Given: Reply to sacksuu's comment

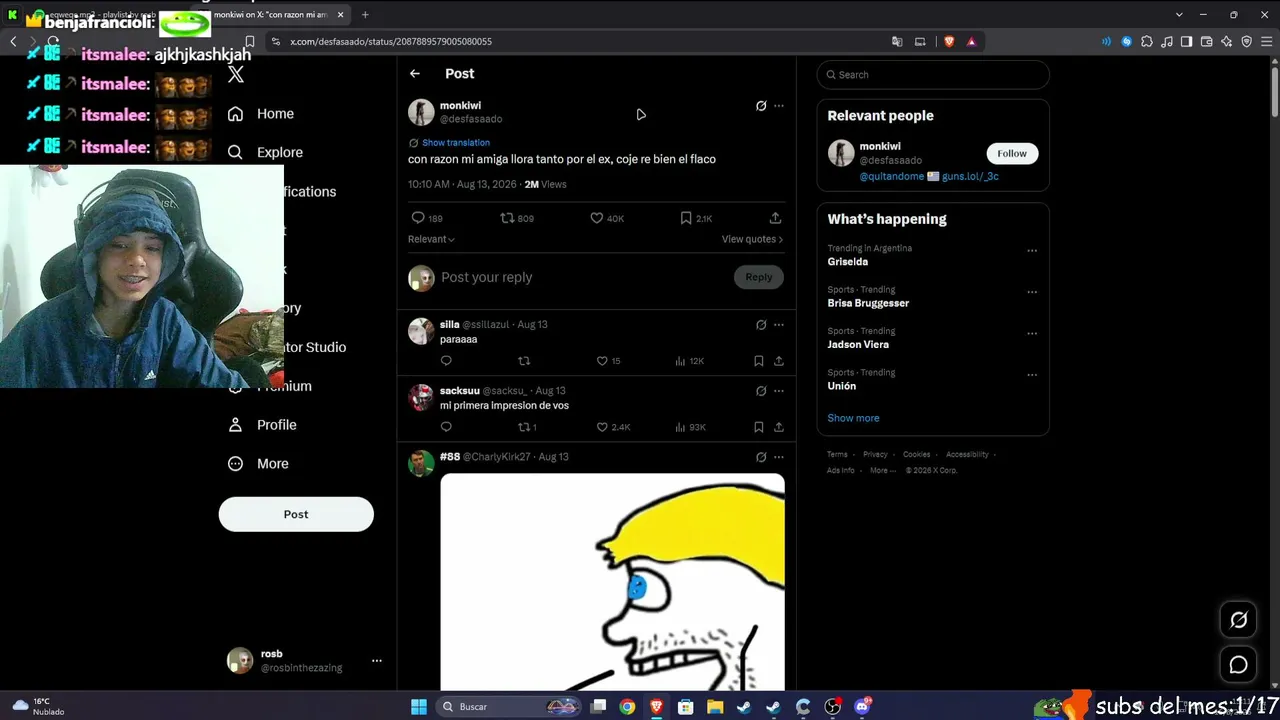Looking at the screenshot, I should pos(446,427).
